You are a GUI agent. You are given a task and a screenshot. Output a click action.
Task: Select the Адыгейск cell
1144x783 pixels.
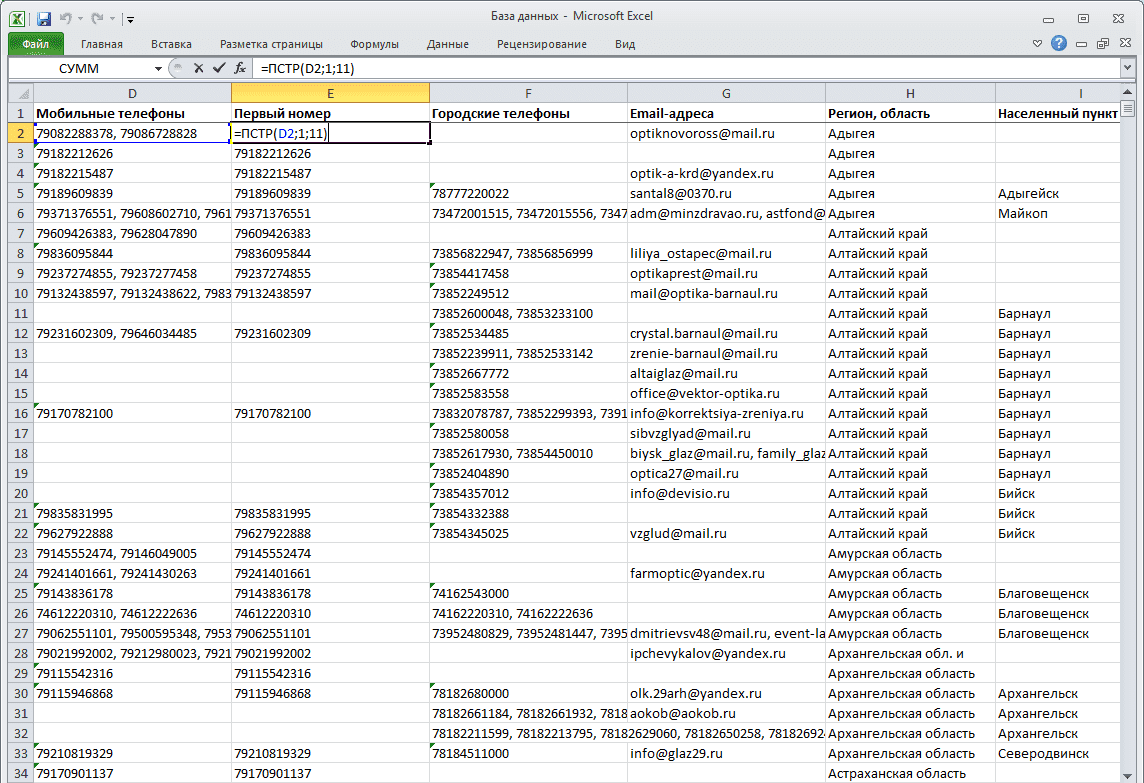point(1057,193)
